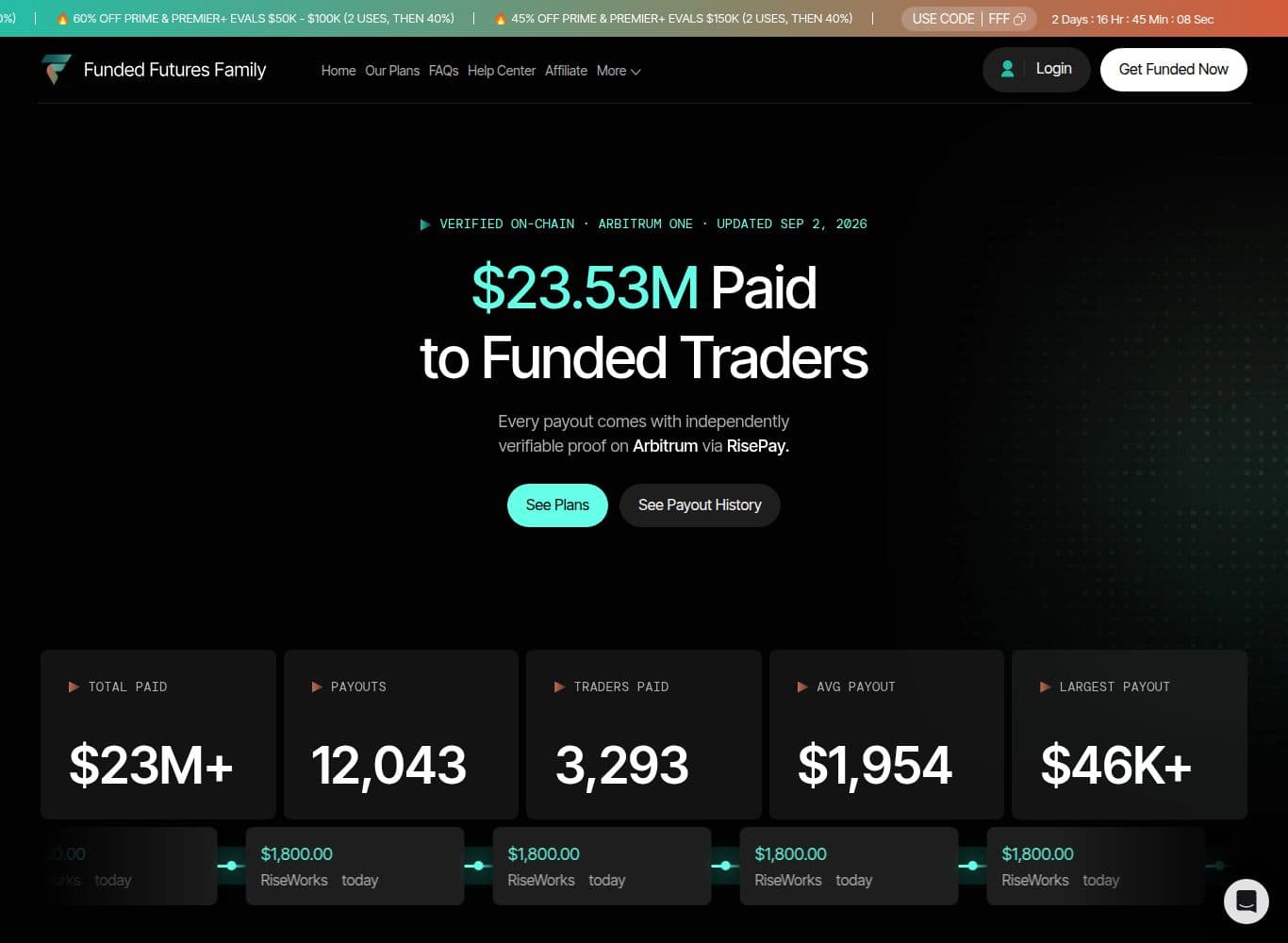Open the Affiliate page

coord(566,71)
